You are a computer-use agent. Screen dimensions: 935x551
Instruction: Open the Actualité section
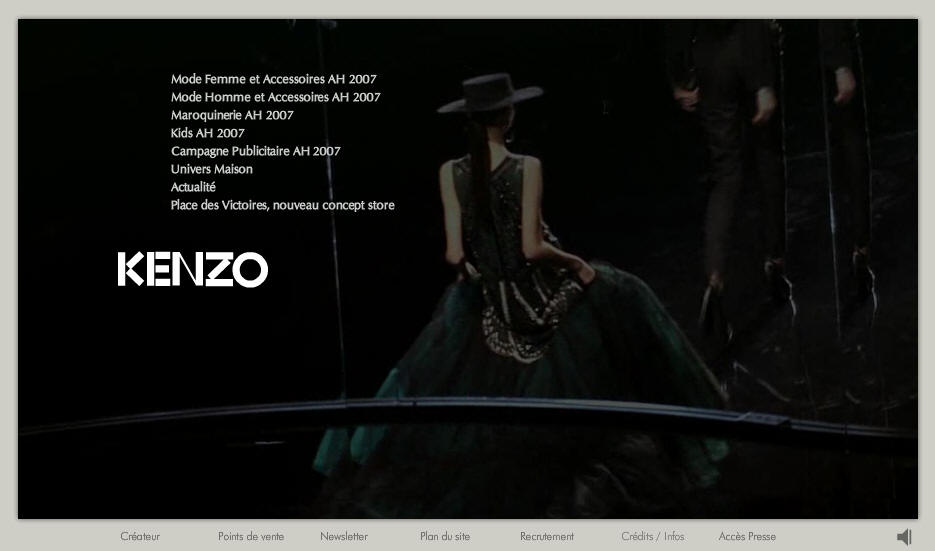(193, 187)
